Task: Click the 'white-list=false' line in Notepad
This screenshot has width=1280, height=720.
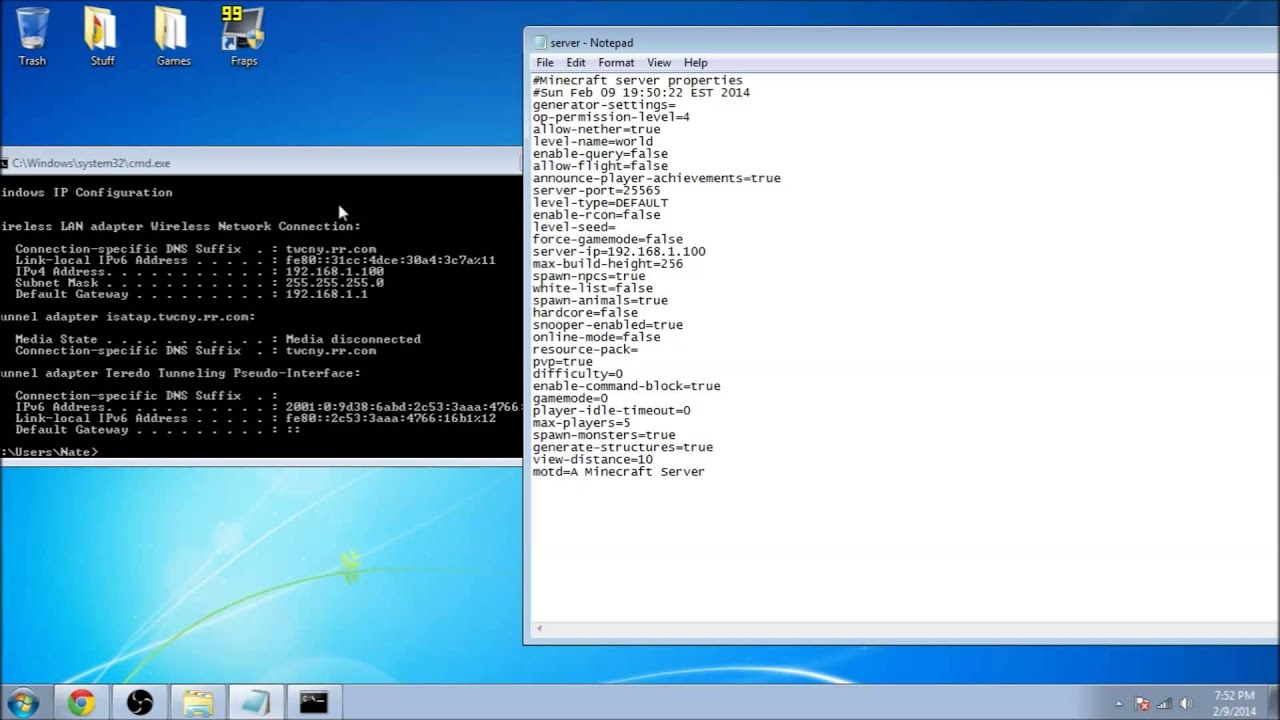Action: (x=592, y=288)
